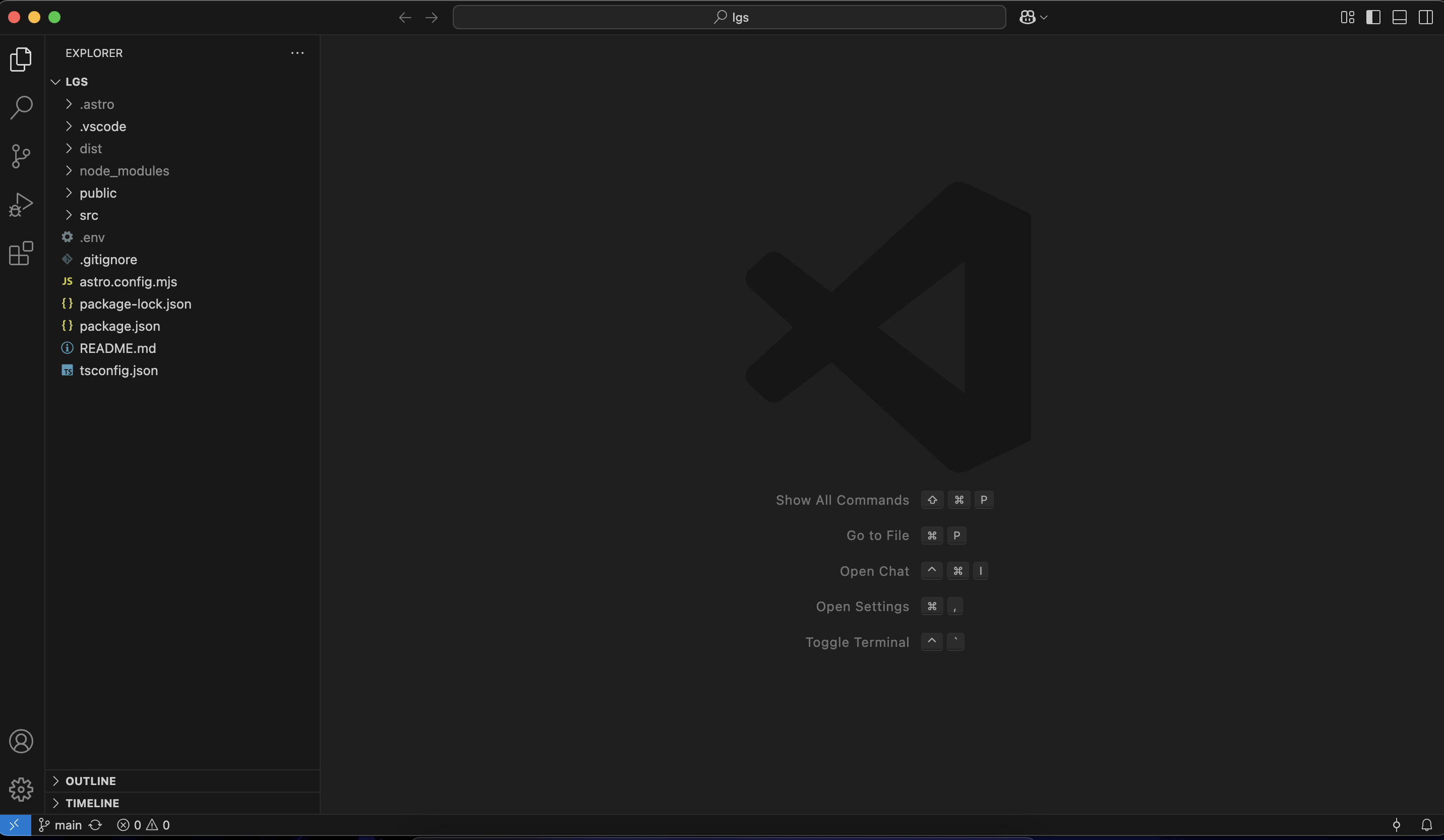Expand the OUTLINE section
The height and width of the screenshot is (840, 1444).
point(182,781)
